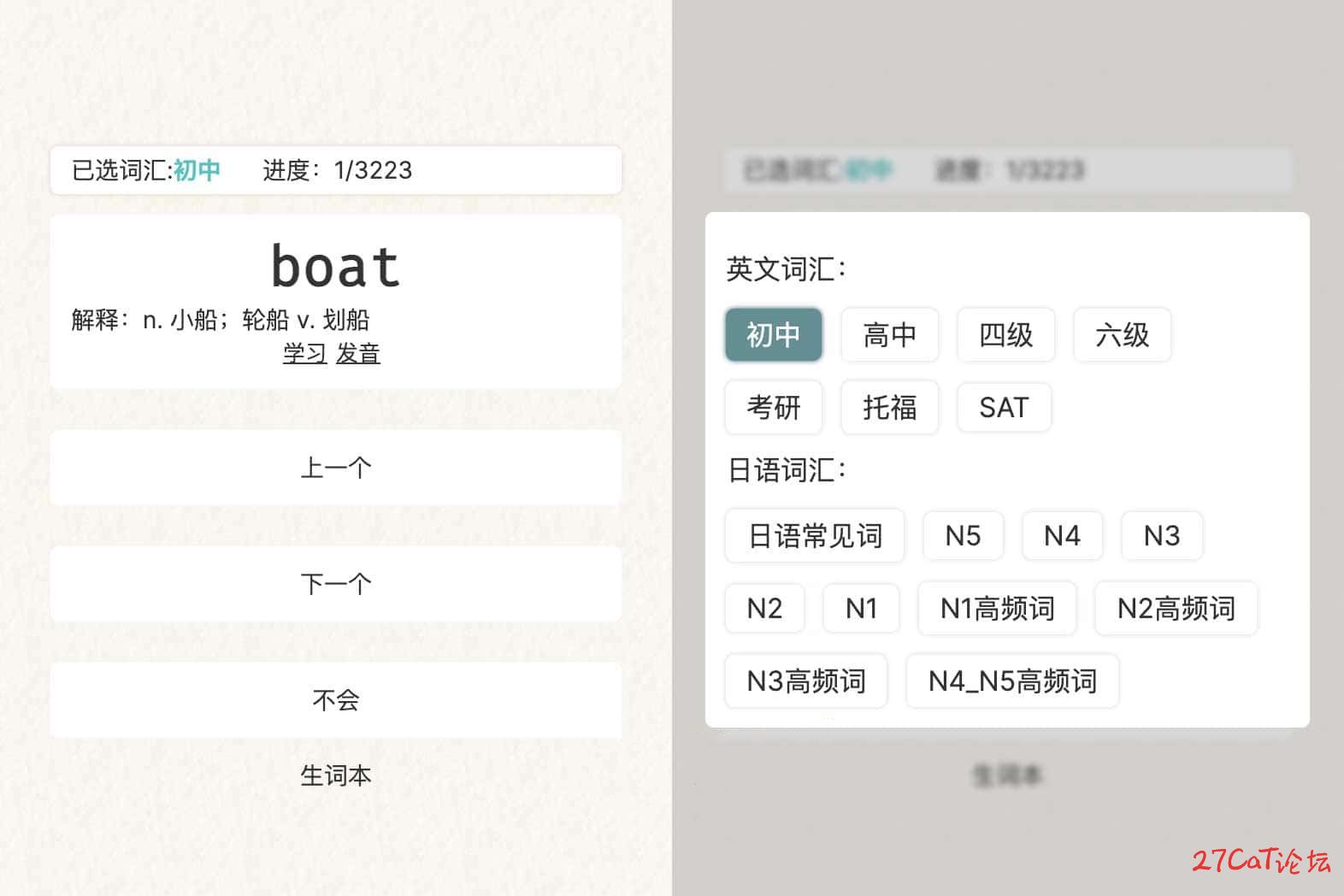Screen dimensions: 1344x896
Task: Open vocabulary selector via 已选词汇 bar
Action: coord(336,170)
